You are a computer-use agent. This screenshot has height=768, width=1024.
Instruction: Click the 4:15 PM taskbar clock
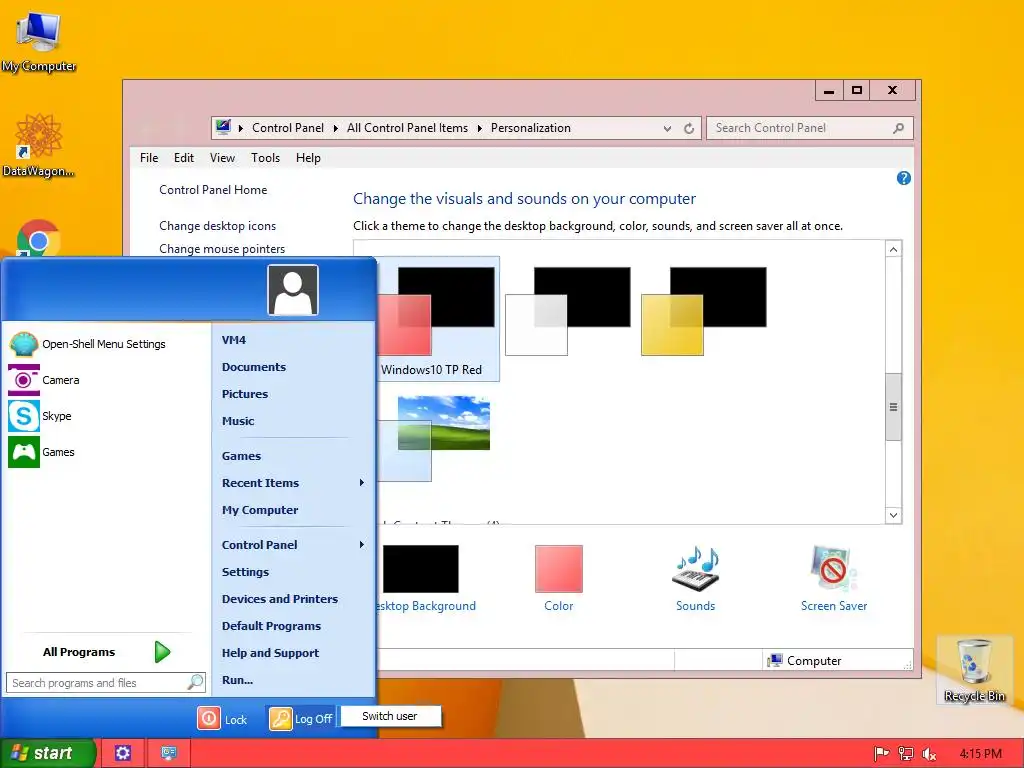click(x=980, y=754)
